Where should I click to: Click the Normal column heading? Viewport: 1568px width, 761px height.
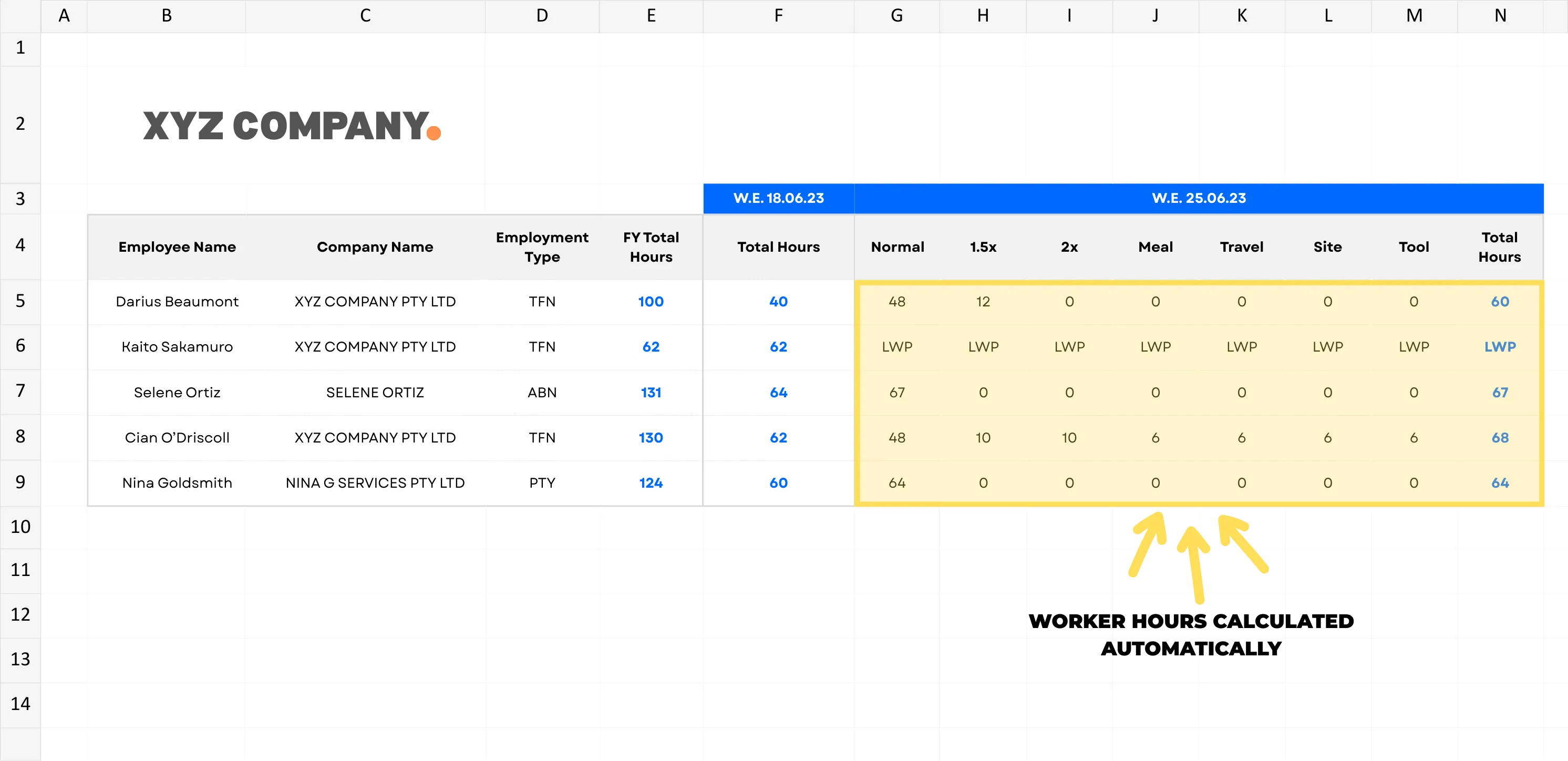click(x=897, y=247)
